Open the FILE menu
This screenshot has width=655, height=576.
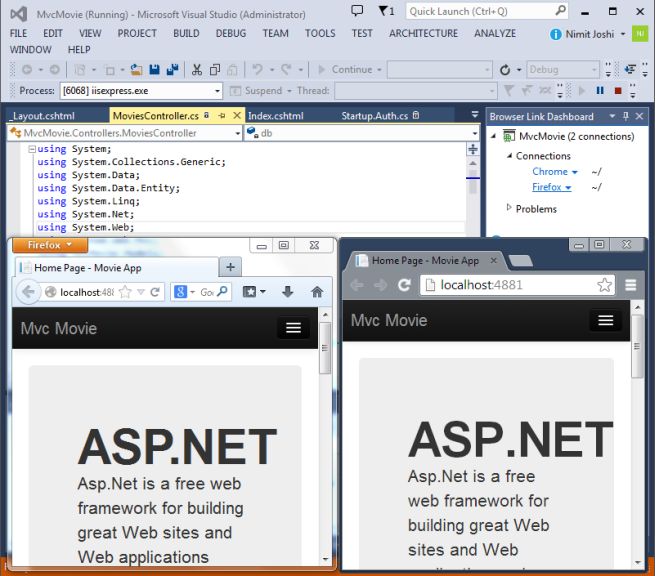18,33
